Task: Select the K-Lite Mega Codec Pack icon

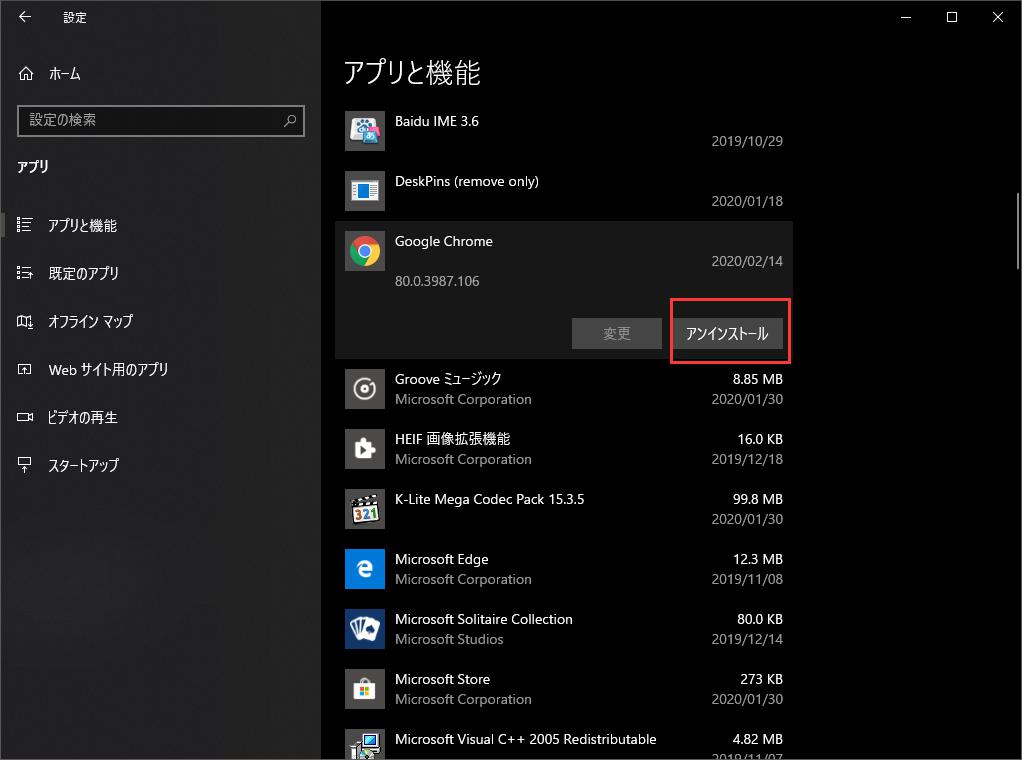Action: 365,509
